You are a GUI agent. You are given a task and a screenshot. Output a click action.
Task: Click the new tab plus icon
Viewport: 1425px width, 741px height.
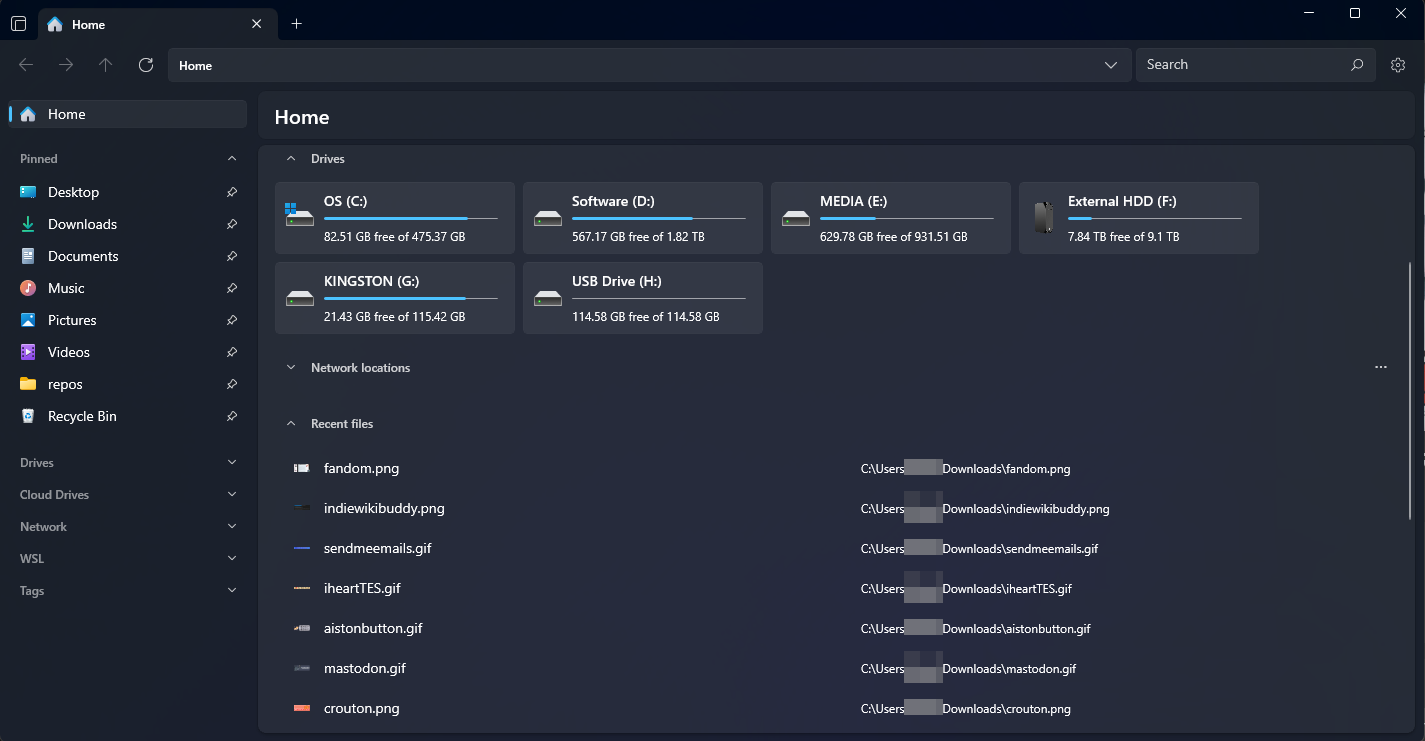[296, 24]
